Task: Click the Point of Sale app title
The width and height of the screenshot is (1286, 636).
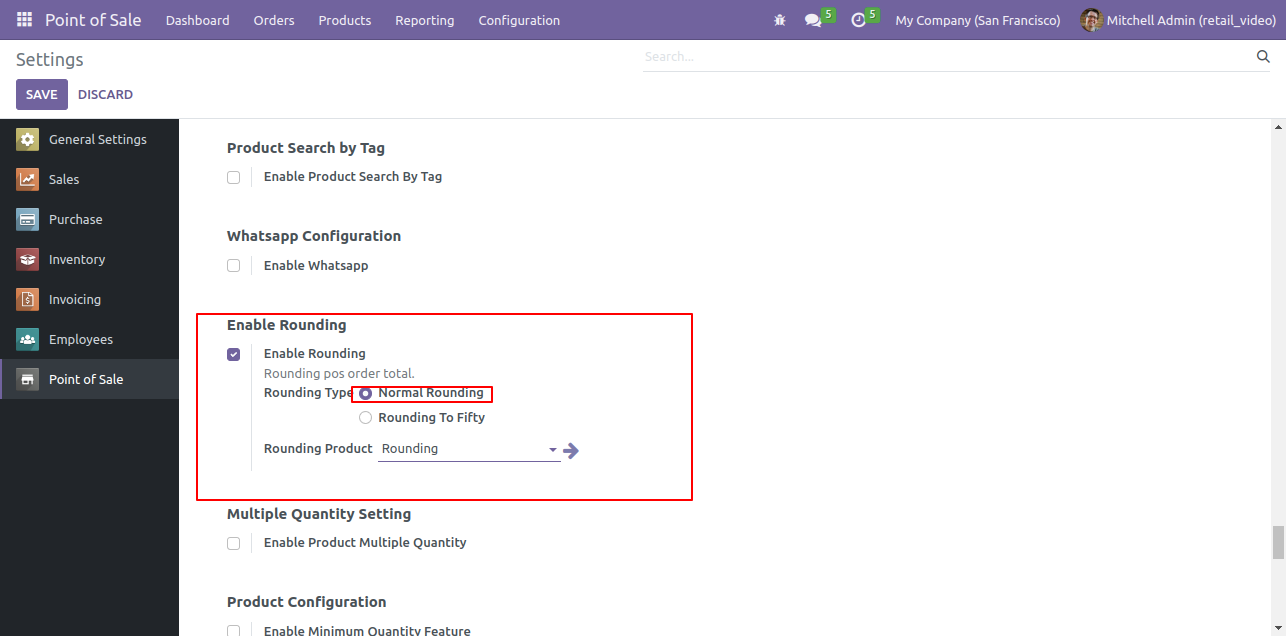Action: tap(93, 20)
